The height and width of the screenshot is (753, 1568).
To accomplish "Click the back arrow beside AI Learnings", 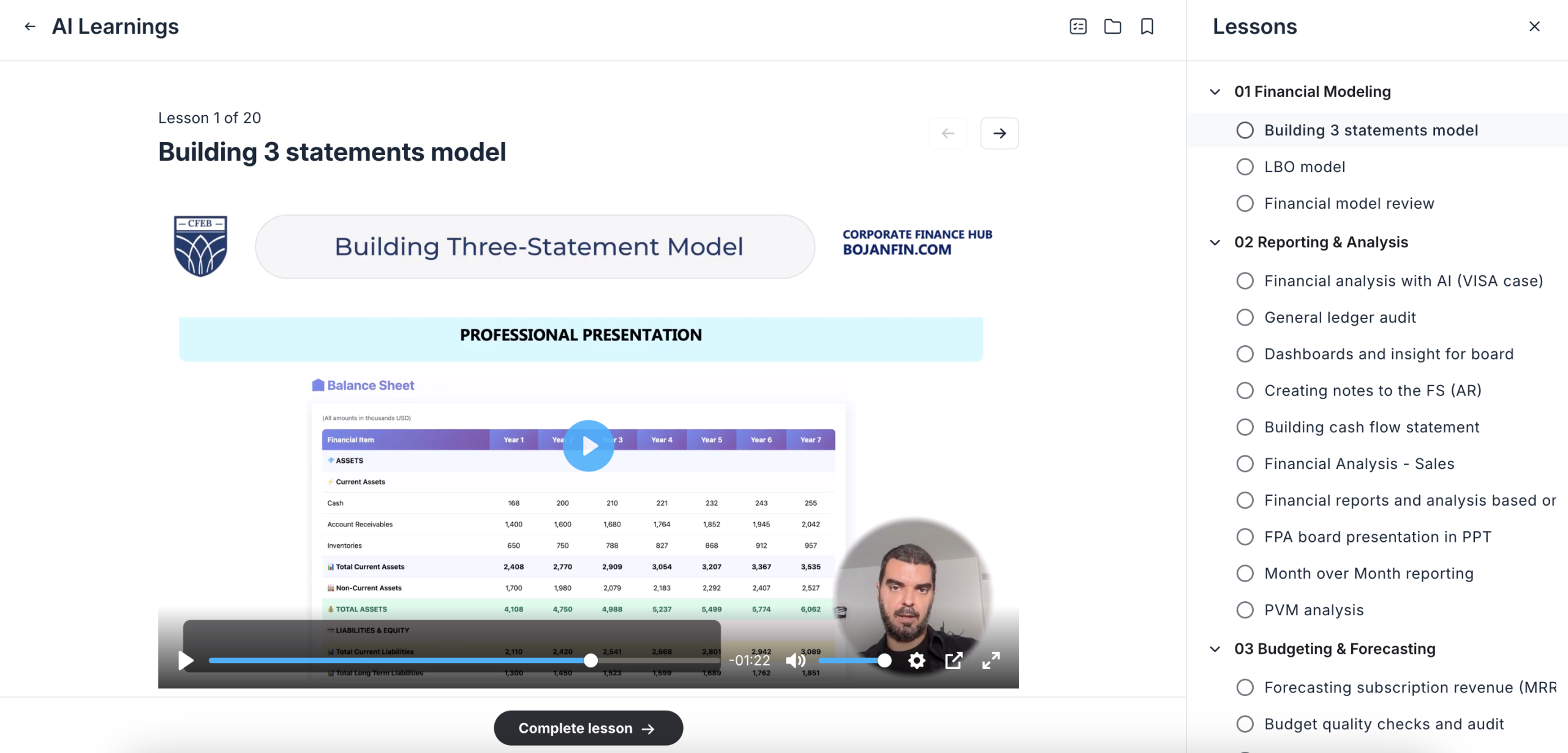I will [x=29, y=26].
